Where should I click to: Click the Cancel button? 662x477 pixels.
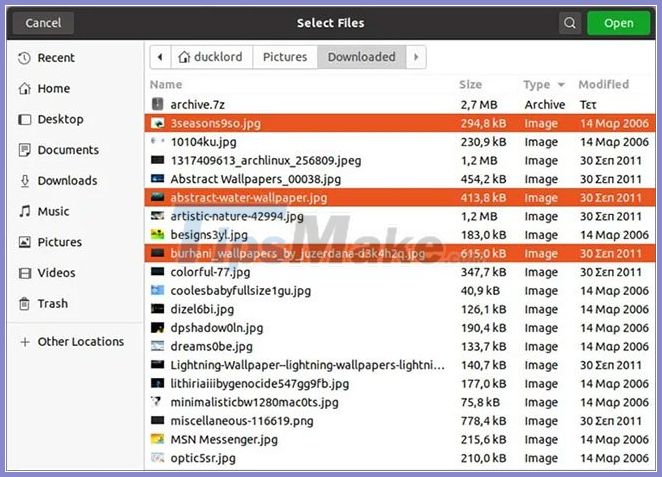[x=43, y=23]
